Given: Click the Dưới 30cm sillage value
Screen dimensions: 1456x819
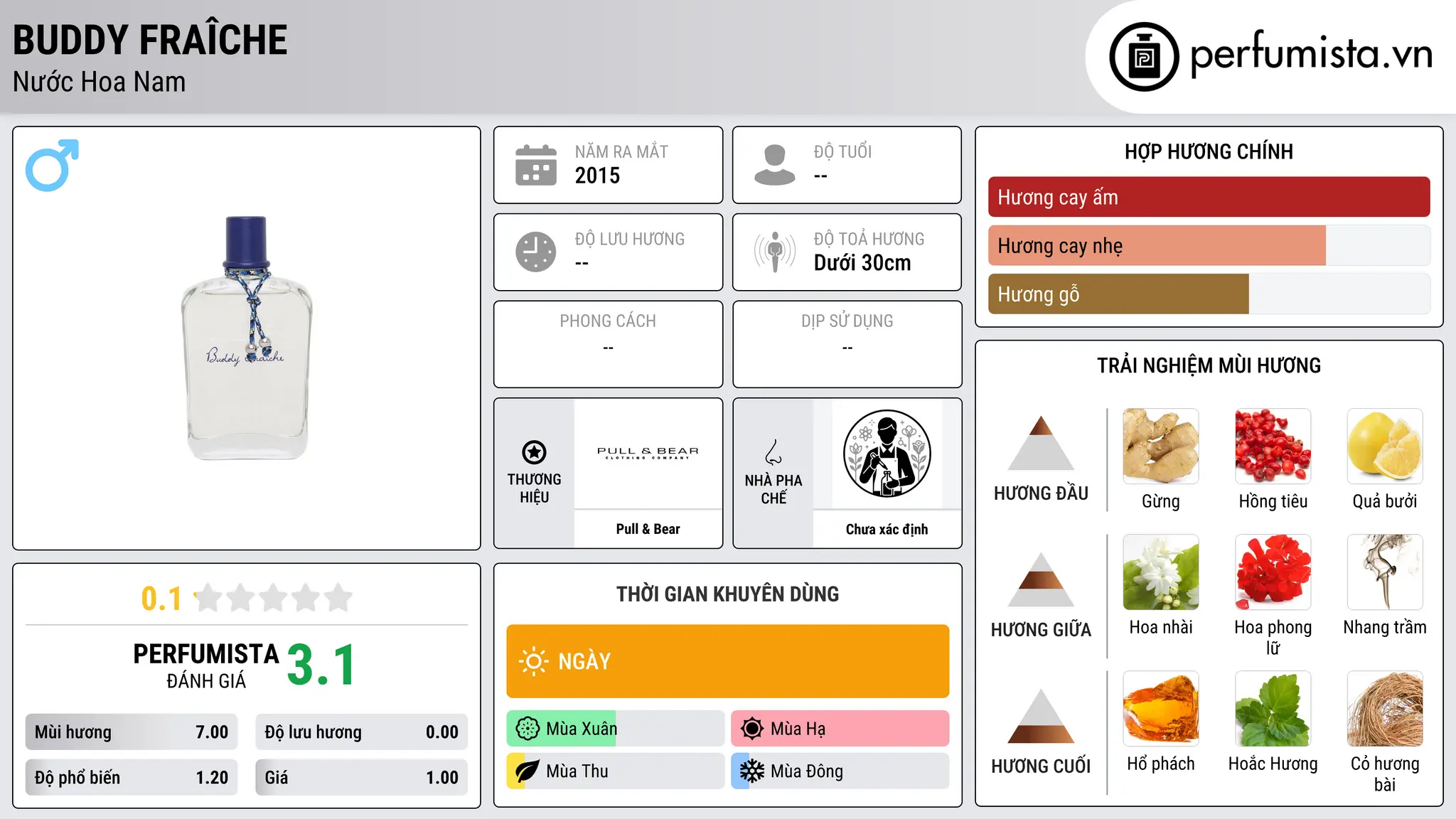Looking at the screenshot, I should point(862,263).
